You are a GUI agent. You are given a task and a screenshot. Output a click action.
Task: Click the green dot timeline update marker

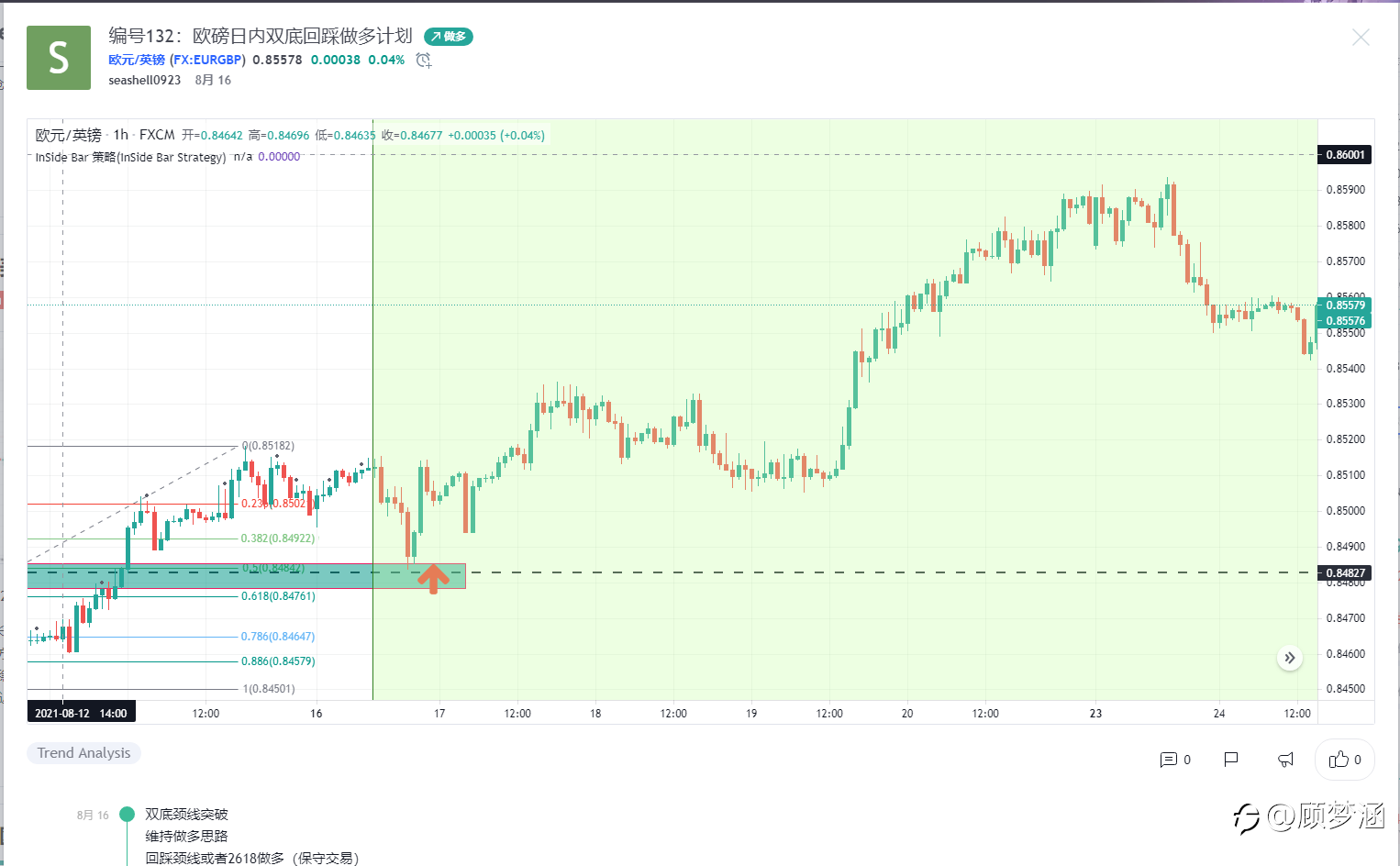pyautogui.click(x=127, y=814)
